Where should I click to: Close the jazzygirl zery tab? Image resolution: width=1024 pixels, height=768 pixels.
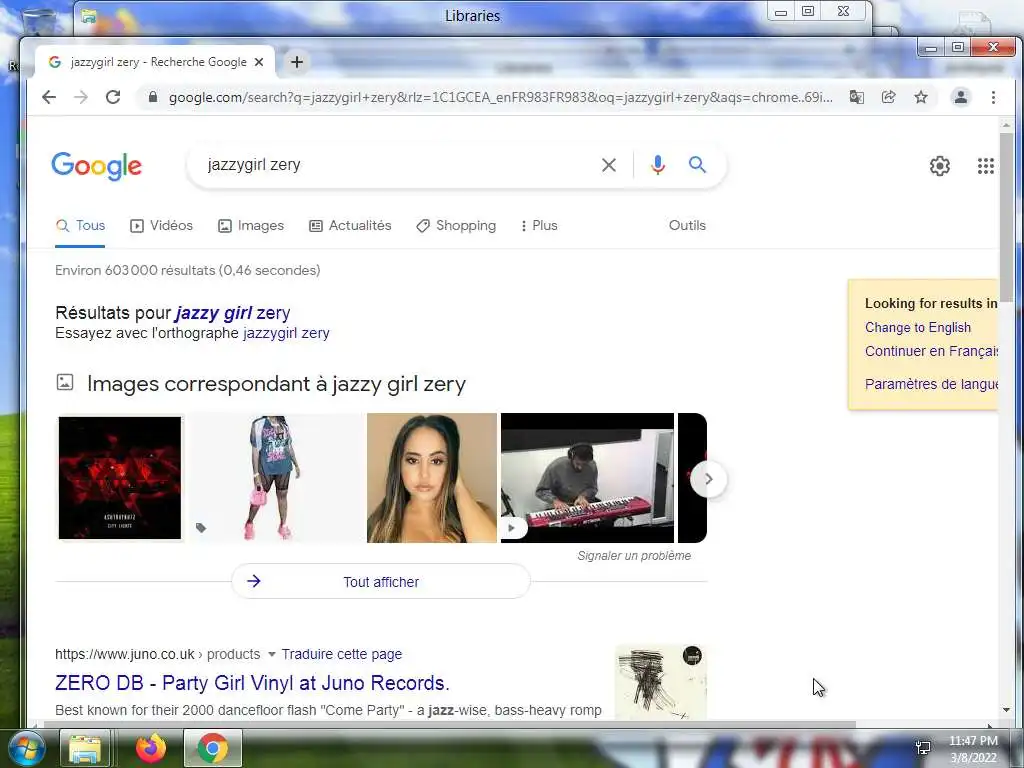pyautogui.click(x=259, y=62)
